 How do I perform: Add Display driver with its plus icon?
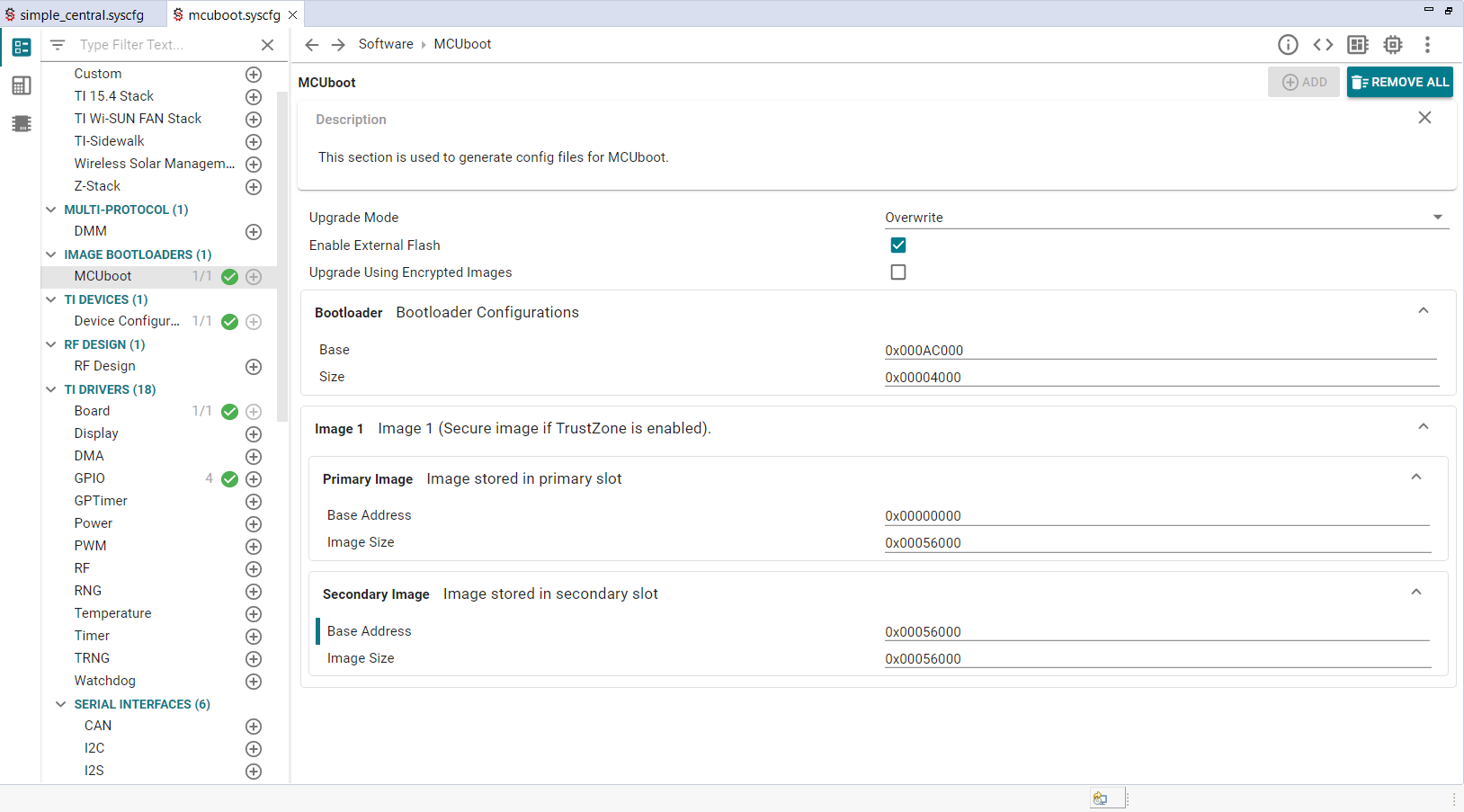254,434
